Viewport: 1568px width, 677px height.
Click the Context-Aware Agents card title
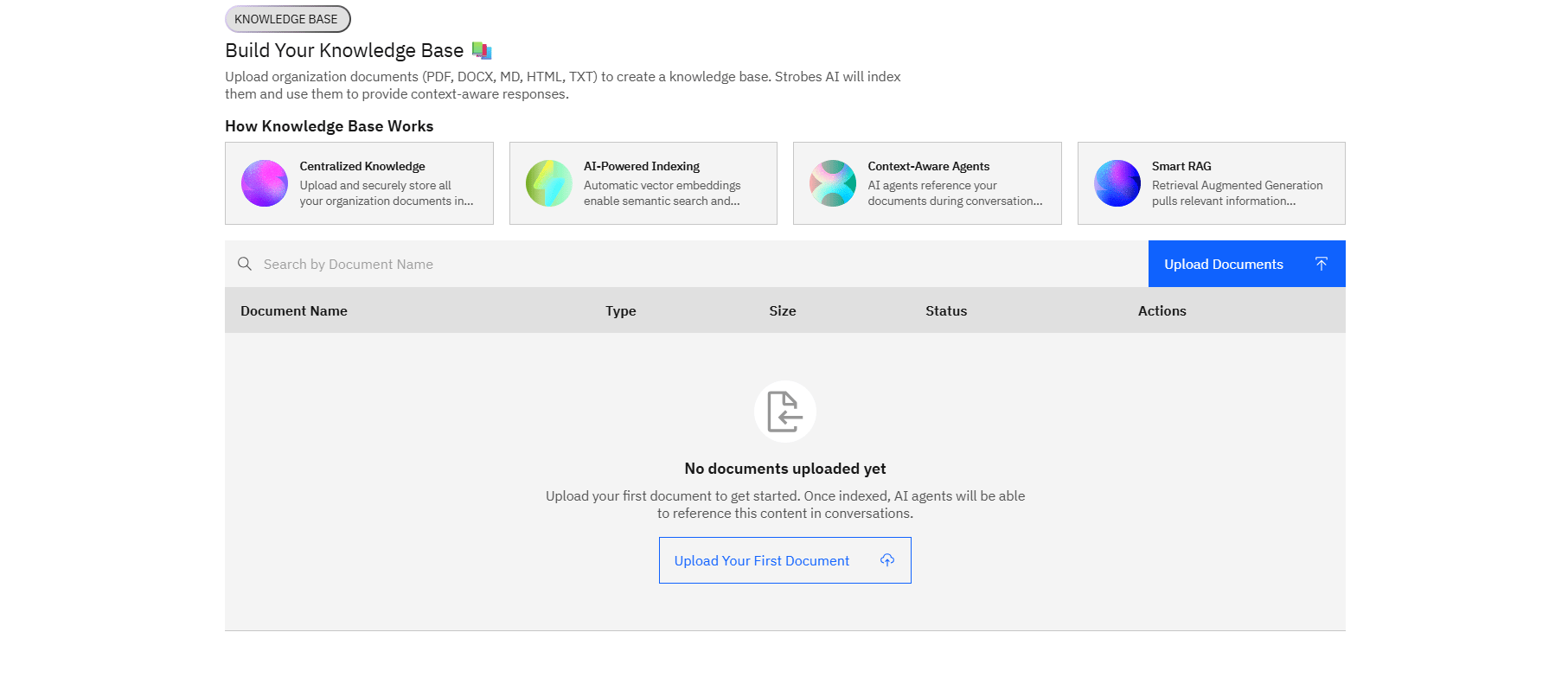929,166
